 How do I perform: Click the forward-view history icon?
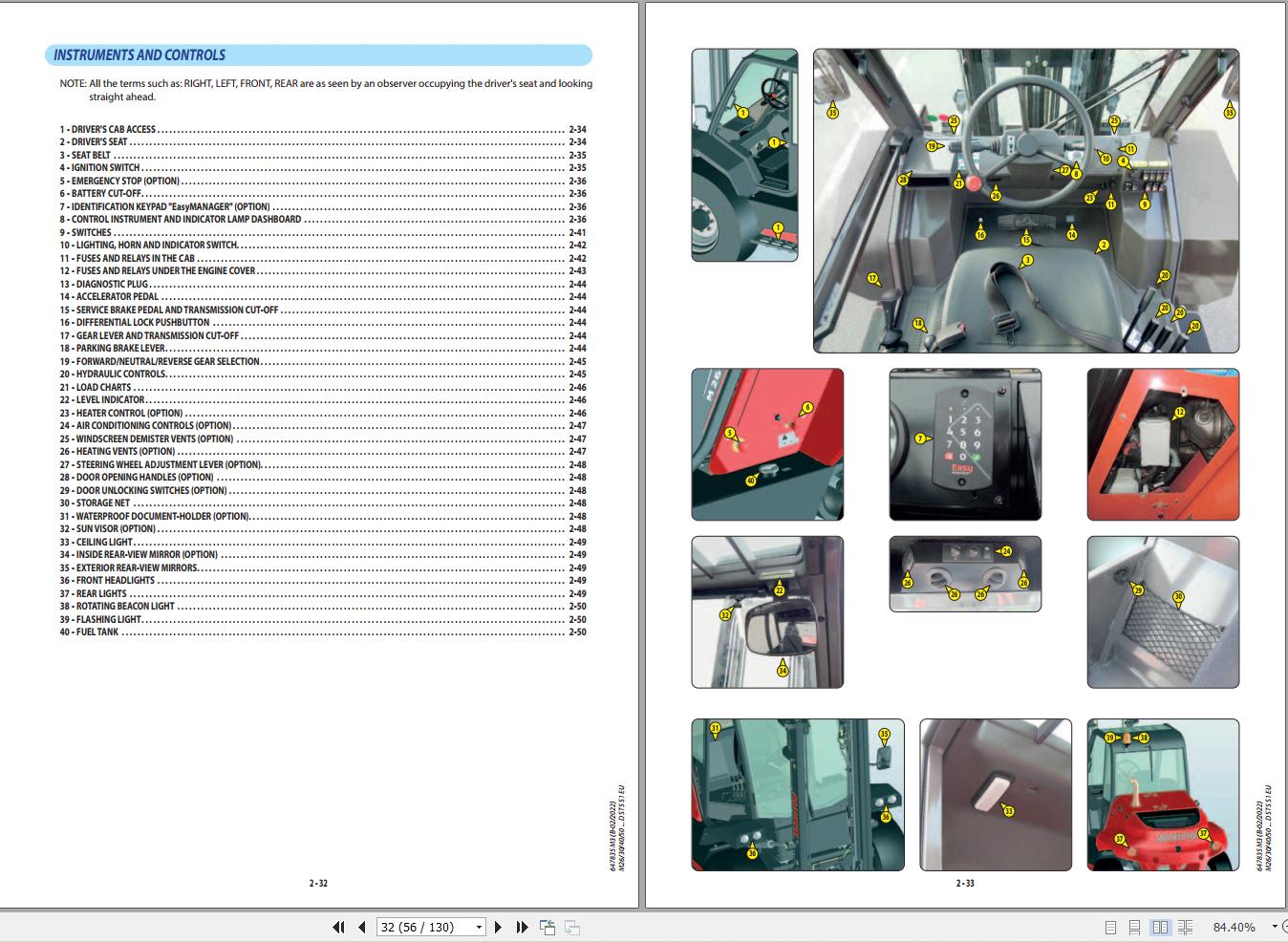tap(571, 927)
